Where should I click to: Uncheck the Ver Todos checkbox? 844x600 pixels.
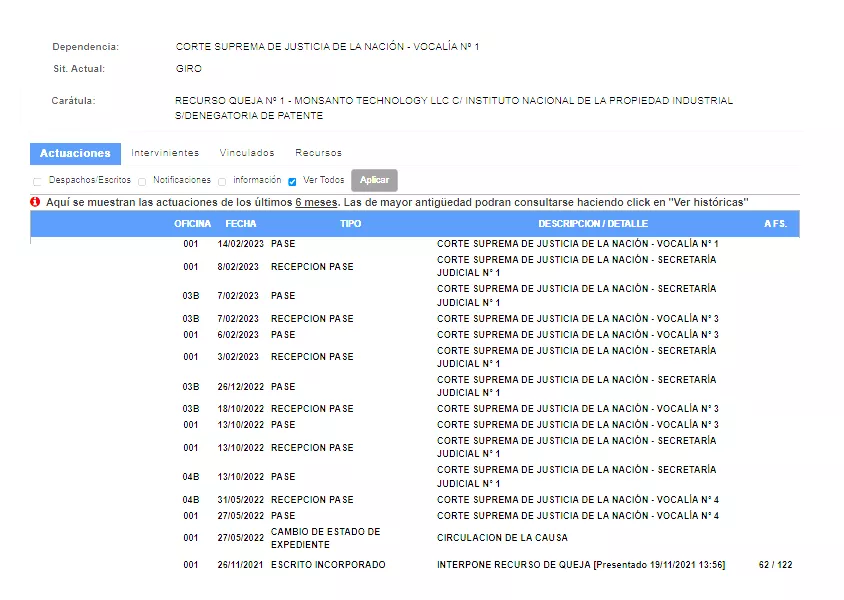click(x=292, y=181)
